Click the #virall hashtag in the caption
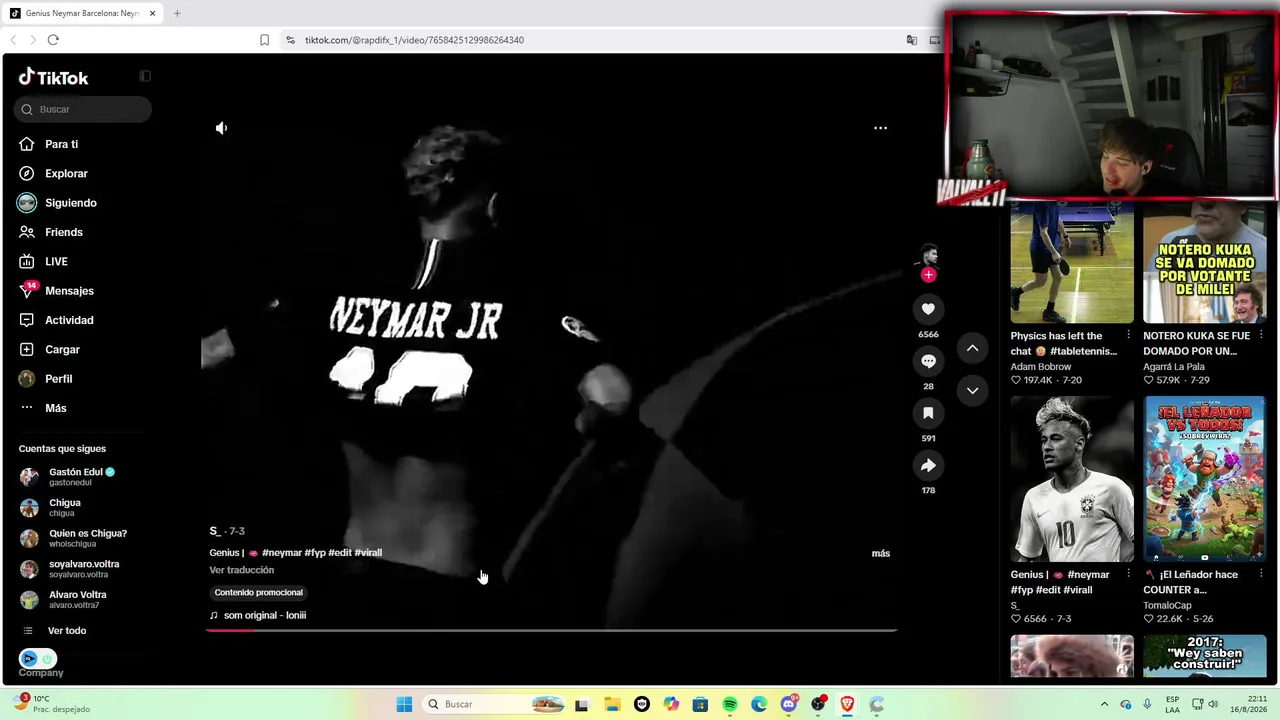Image resolution: width=1280 pixels, height=720 pixels. (x=368, y=553)
